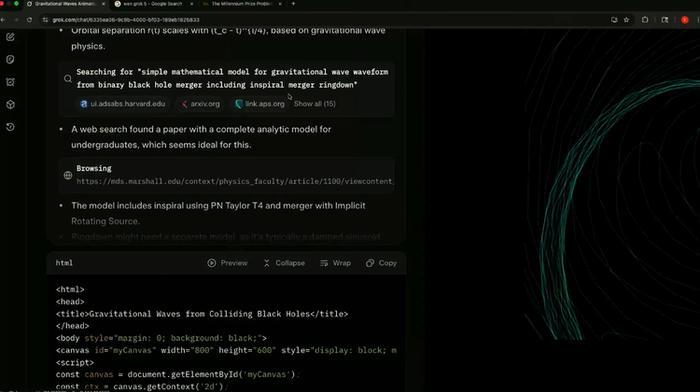The width and height of the screenshot is (700, 392).
Task: Open chat history clock icon
Action: click(10, 127)
